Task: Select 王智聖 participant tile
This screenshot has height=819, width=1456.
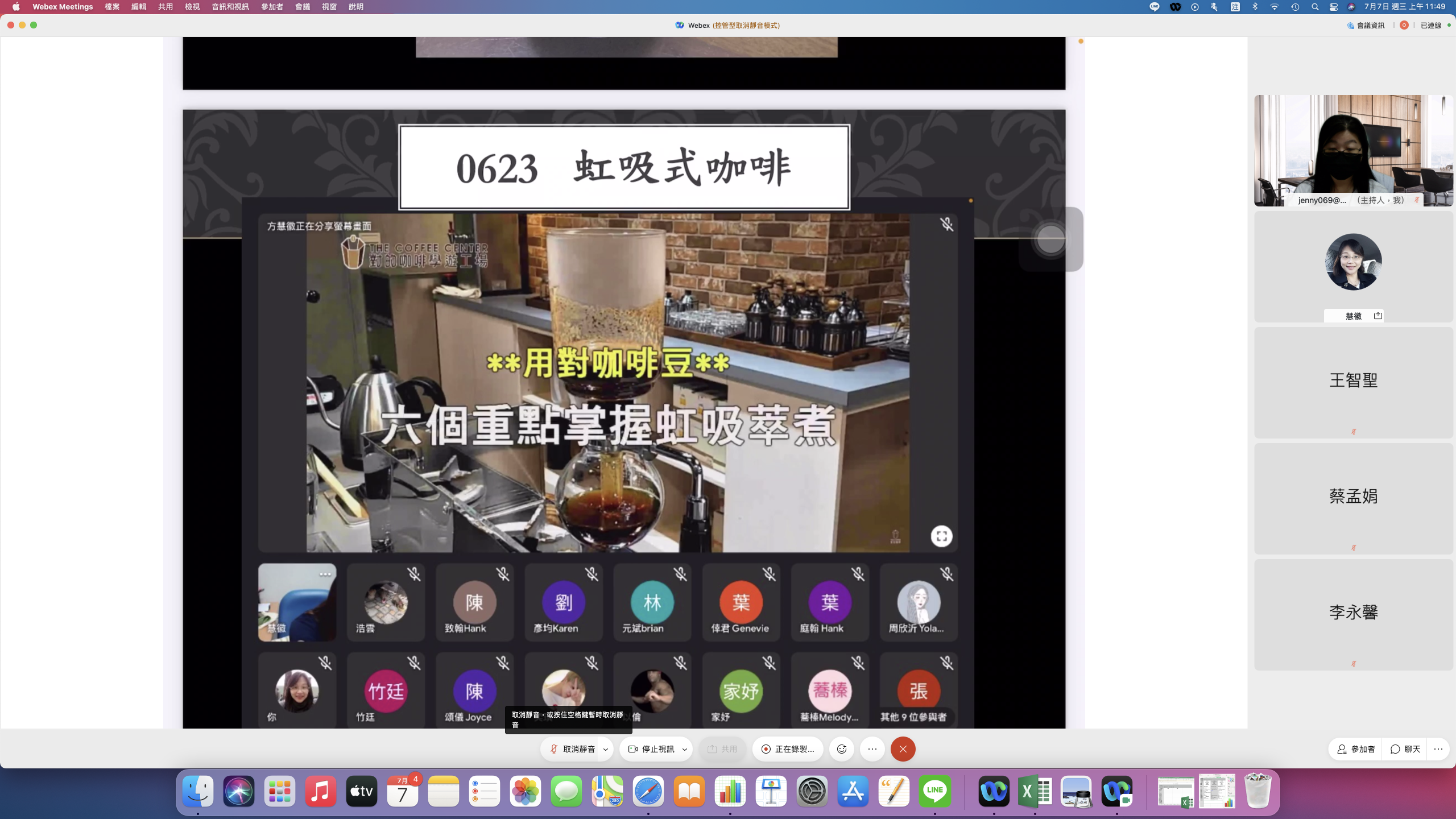Action: (x=1353, y=381)
